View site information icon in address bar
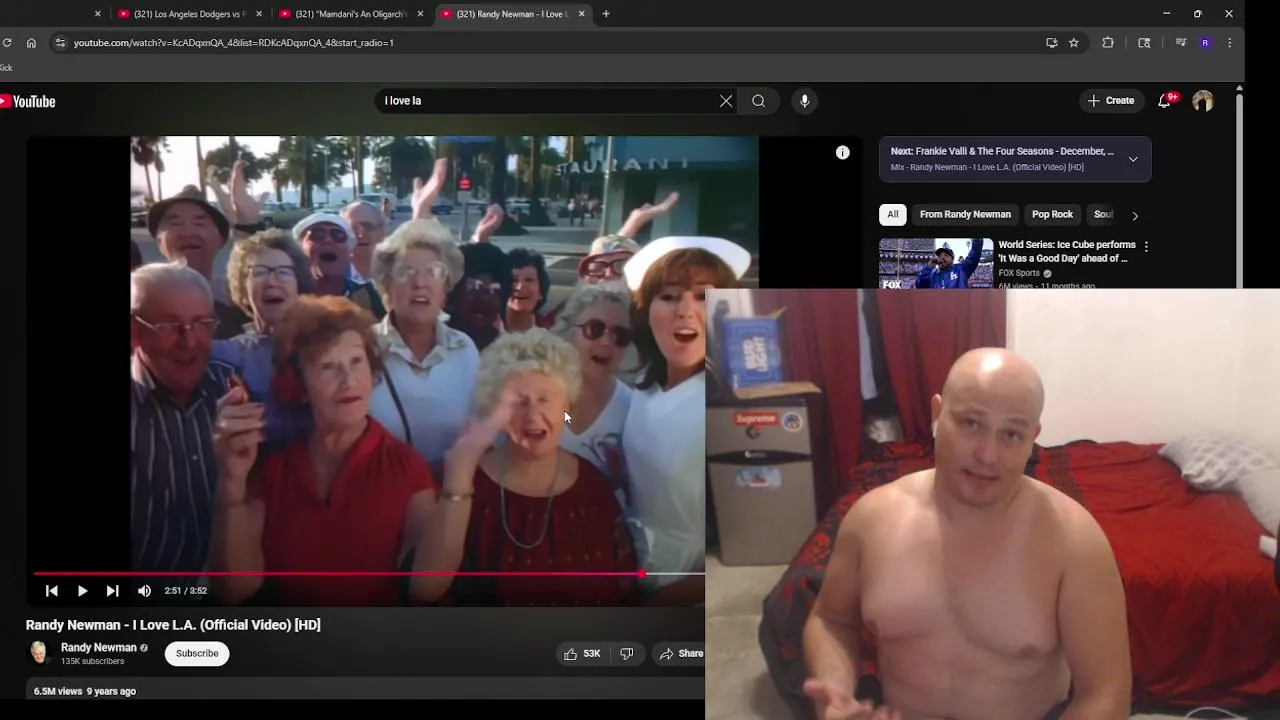 [x=60, y=43]
